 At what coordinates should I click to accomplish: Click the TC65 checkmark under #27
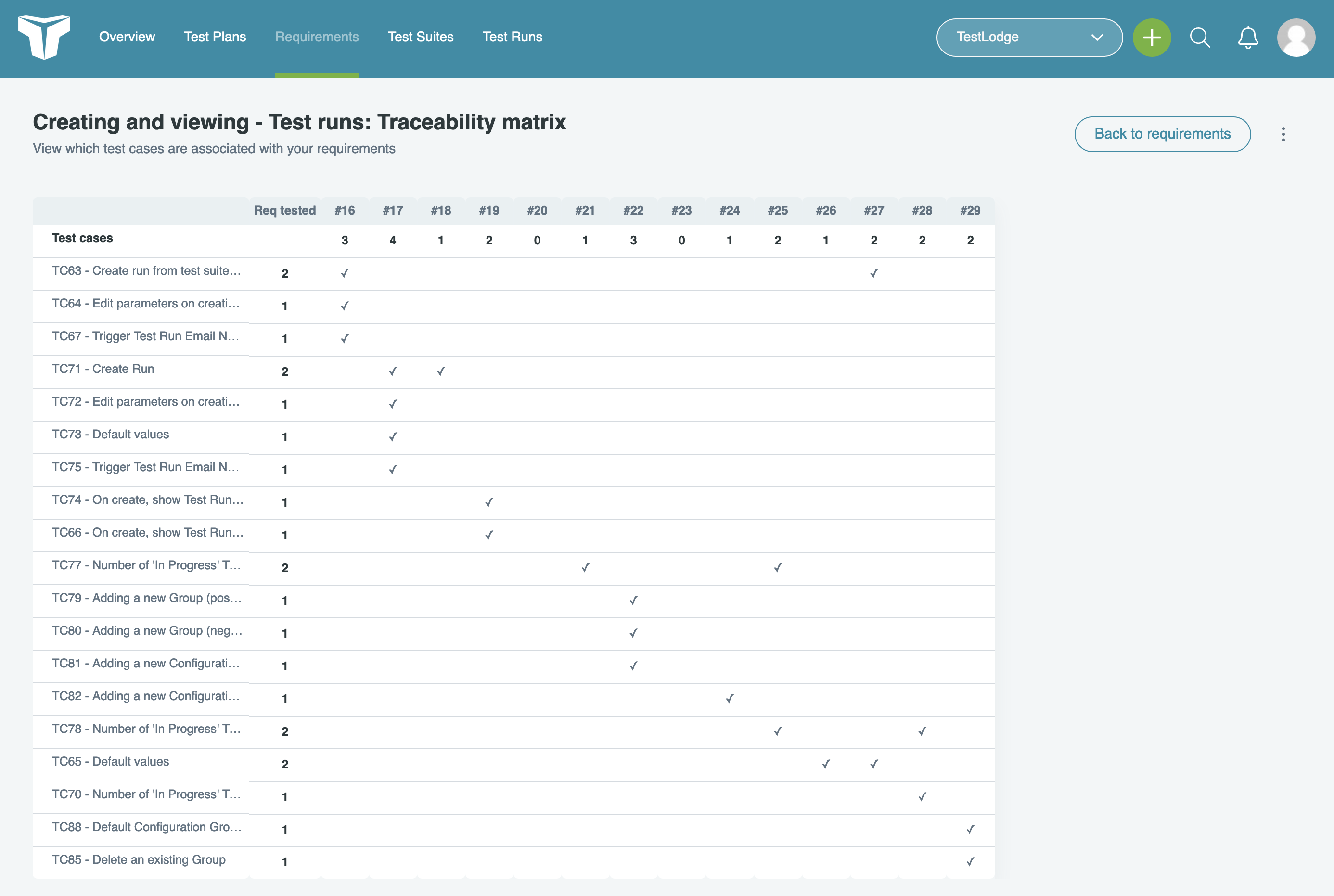click(874, 764)
